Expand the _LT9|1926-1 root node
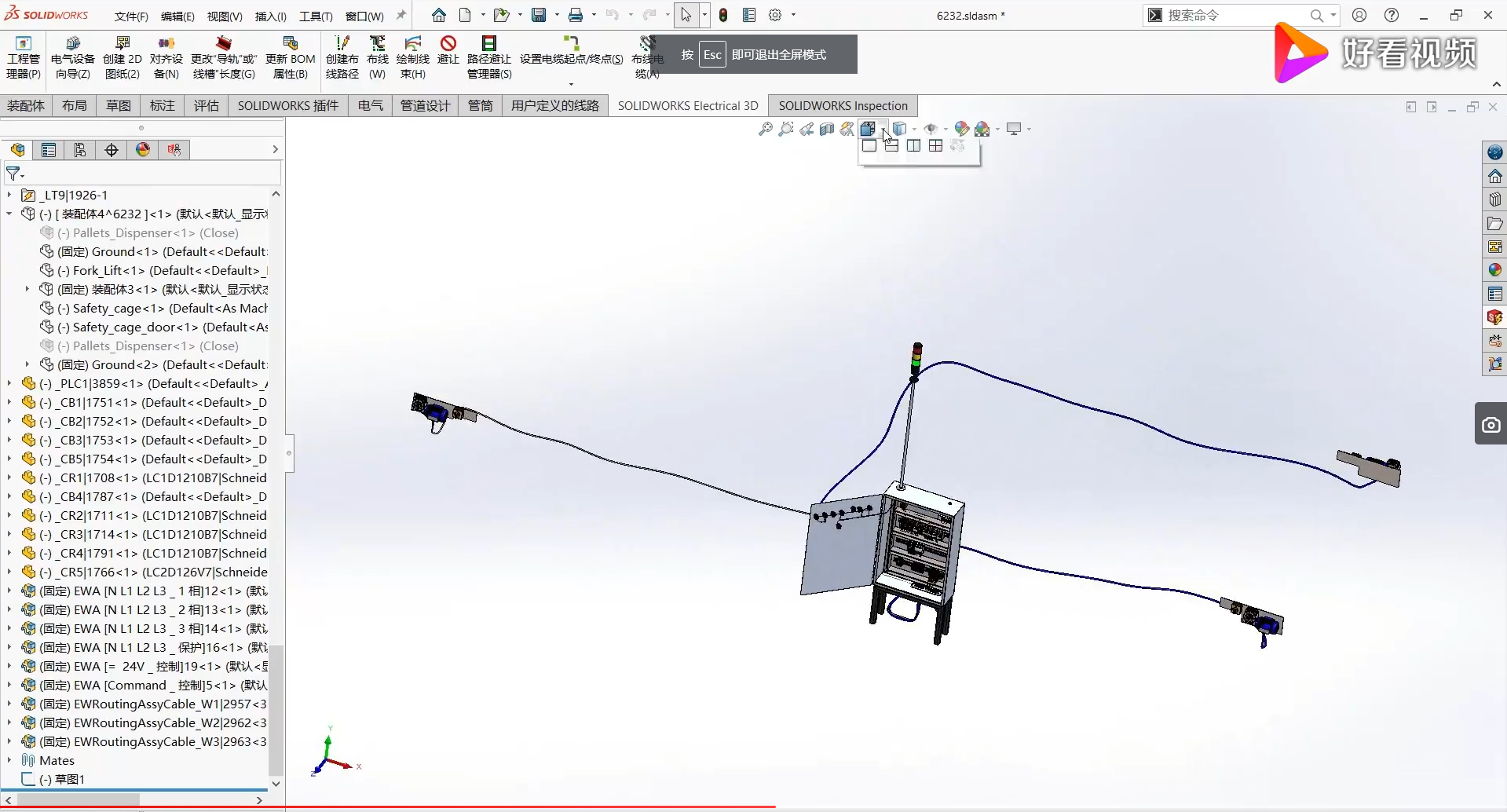The image size is (1507, 812). (x=9, y=195)
